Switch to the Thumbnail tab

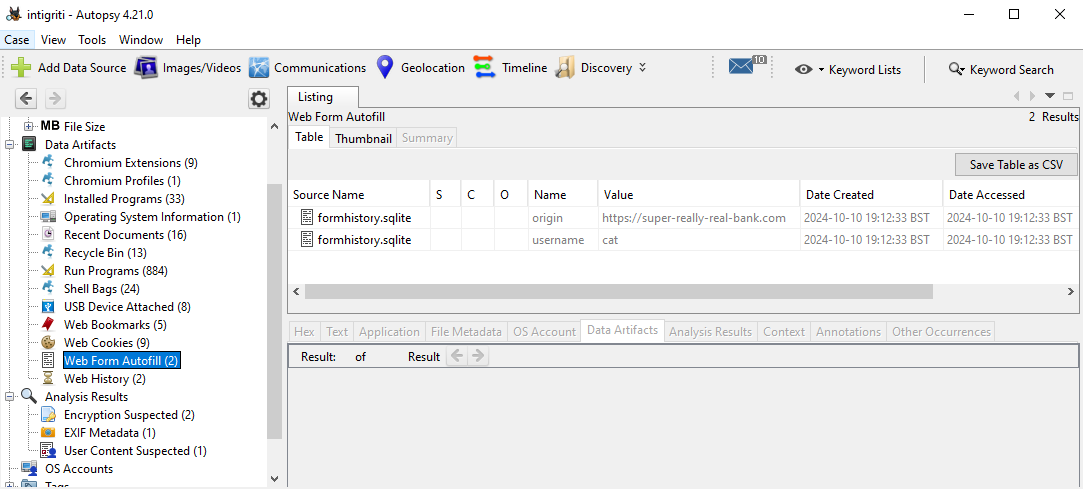(363, 138)
